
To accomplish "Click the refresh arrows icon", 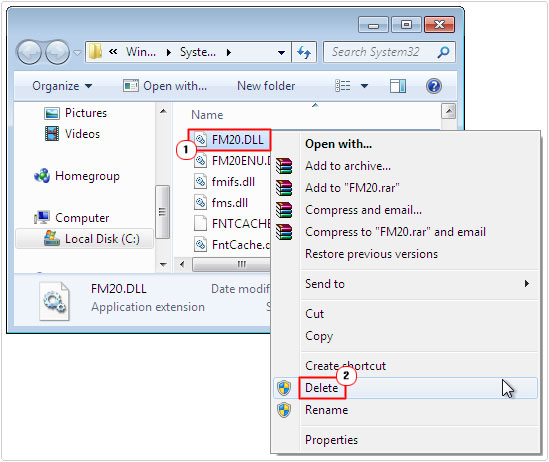I will click(x=304, y=52).
